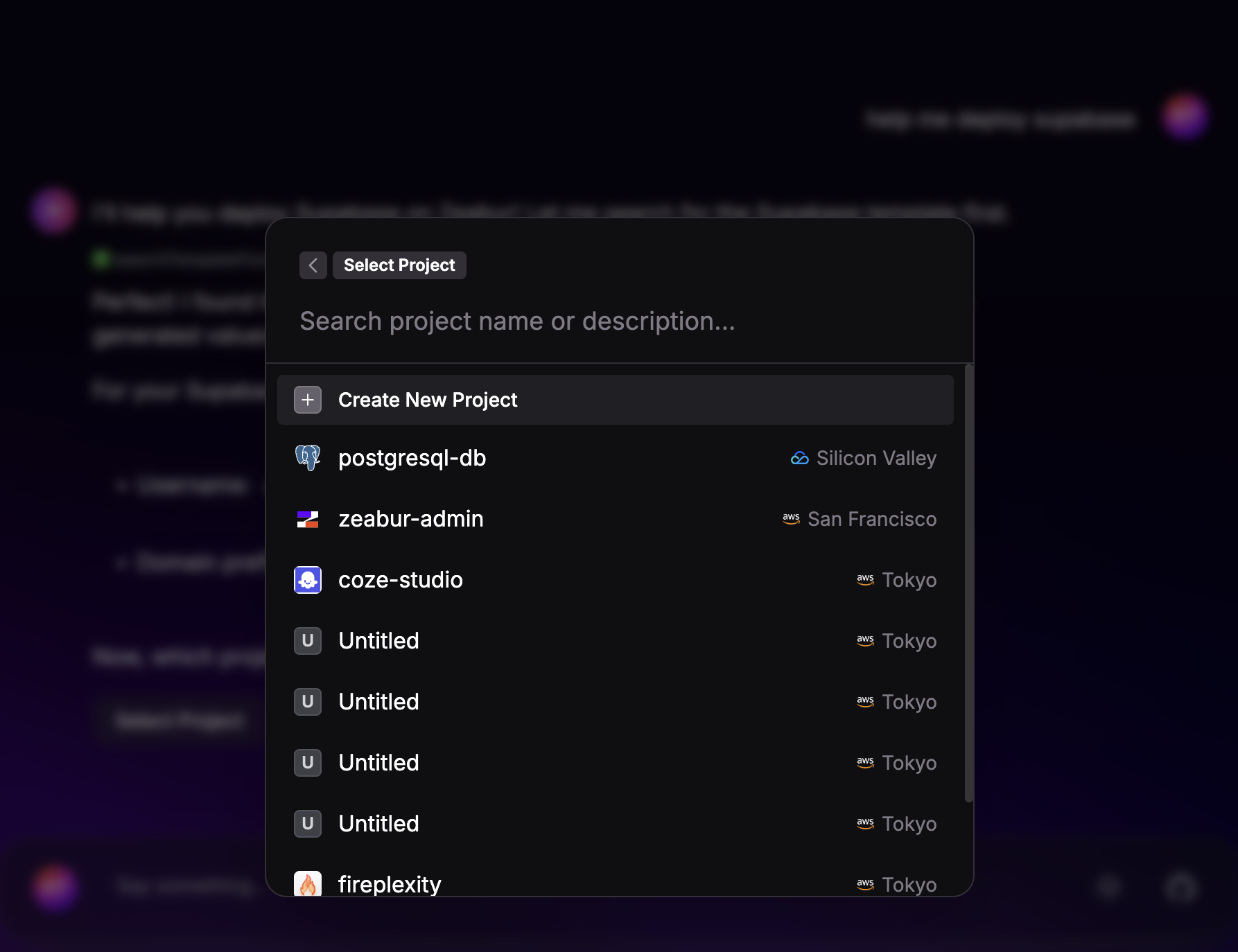The height and width of the screenshot is (952, 1238).
Task: Click the AWS logo next to San Francisco
Action: point(790,518)
